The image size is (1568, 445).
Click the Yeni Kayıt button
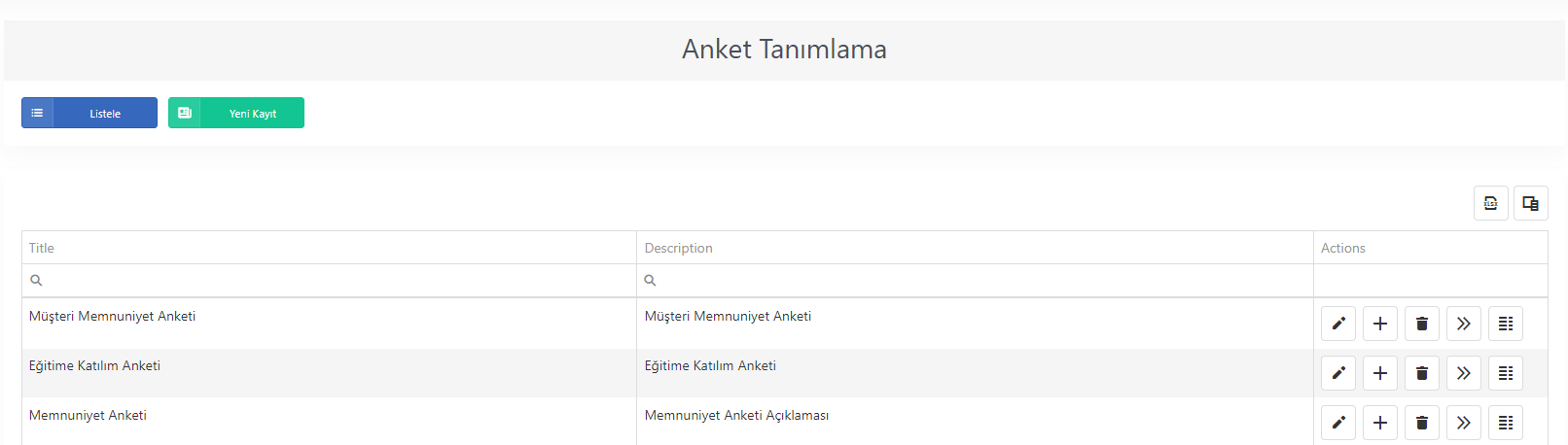click(236, 113)
